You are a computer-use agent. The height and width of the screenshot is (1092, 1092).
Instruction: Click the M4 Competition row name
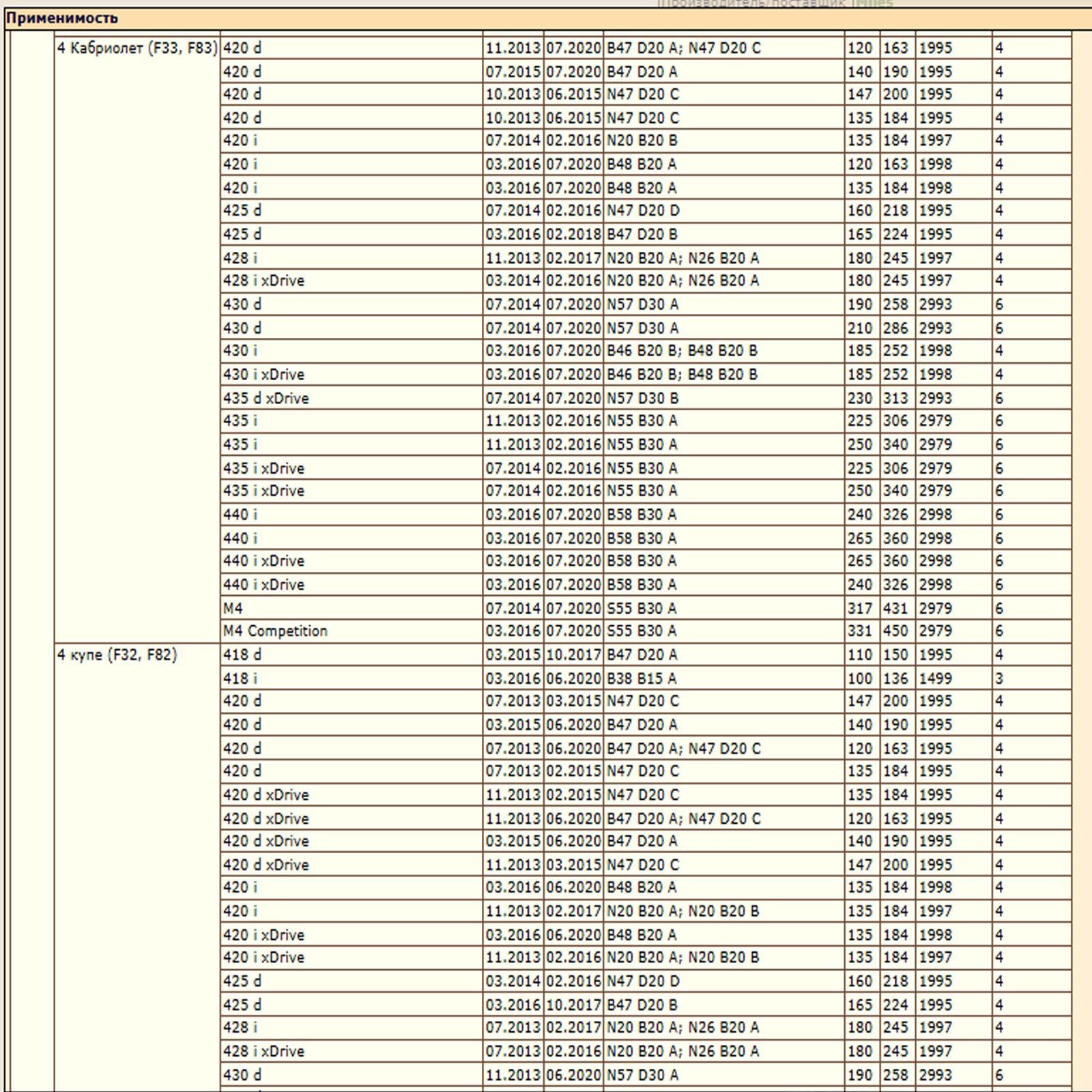coord(275,631)
